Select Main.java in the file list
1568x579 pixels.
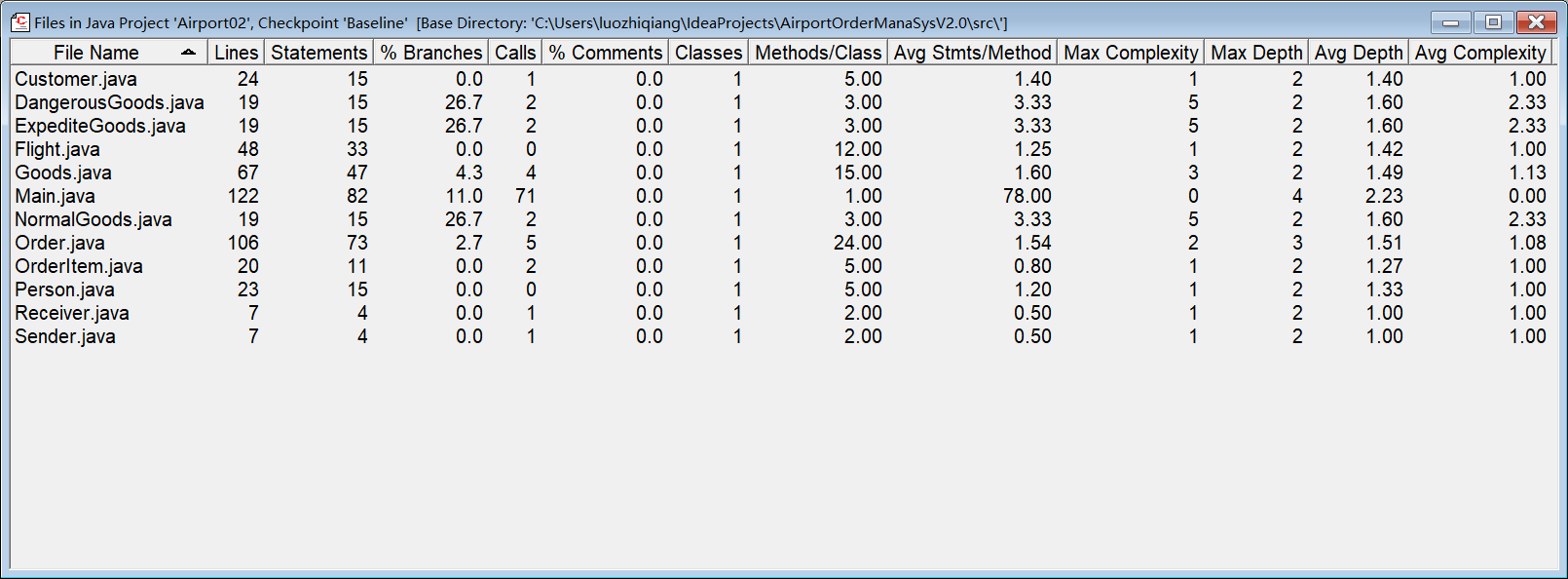coord(55,196)
